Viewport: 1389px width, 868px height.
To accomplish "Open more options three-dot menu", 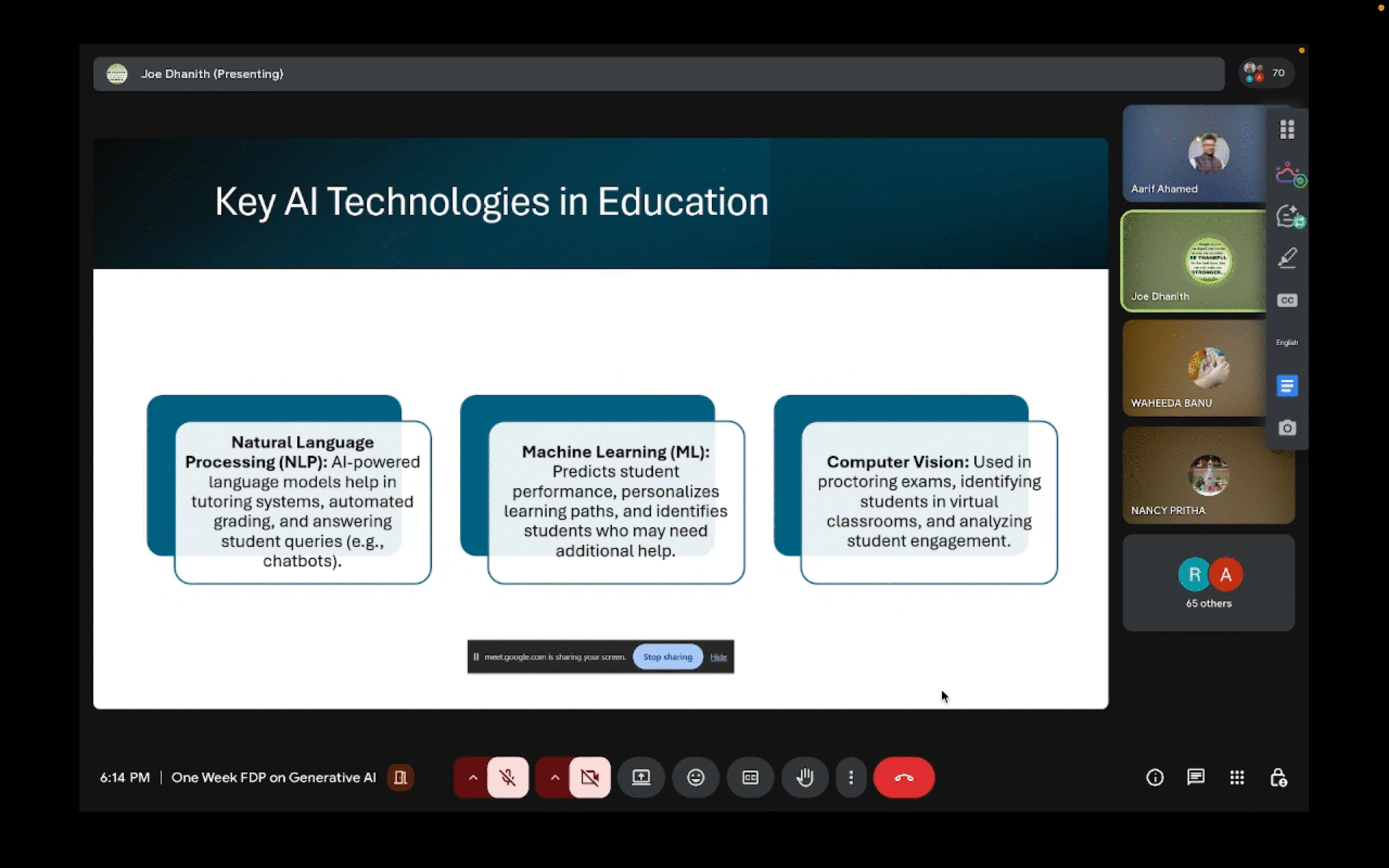I will (x=851, y=777).
